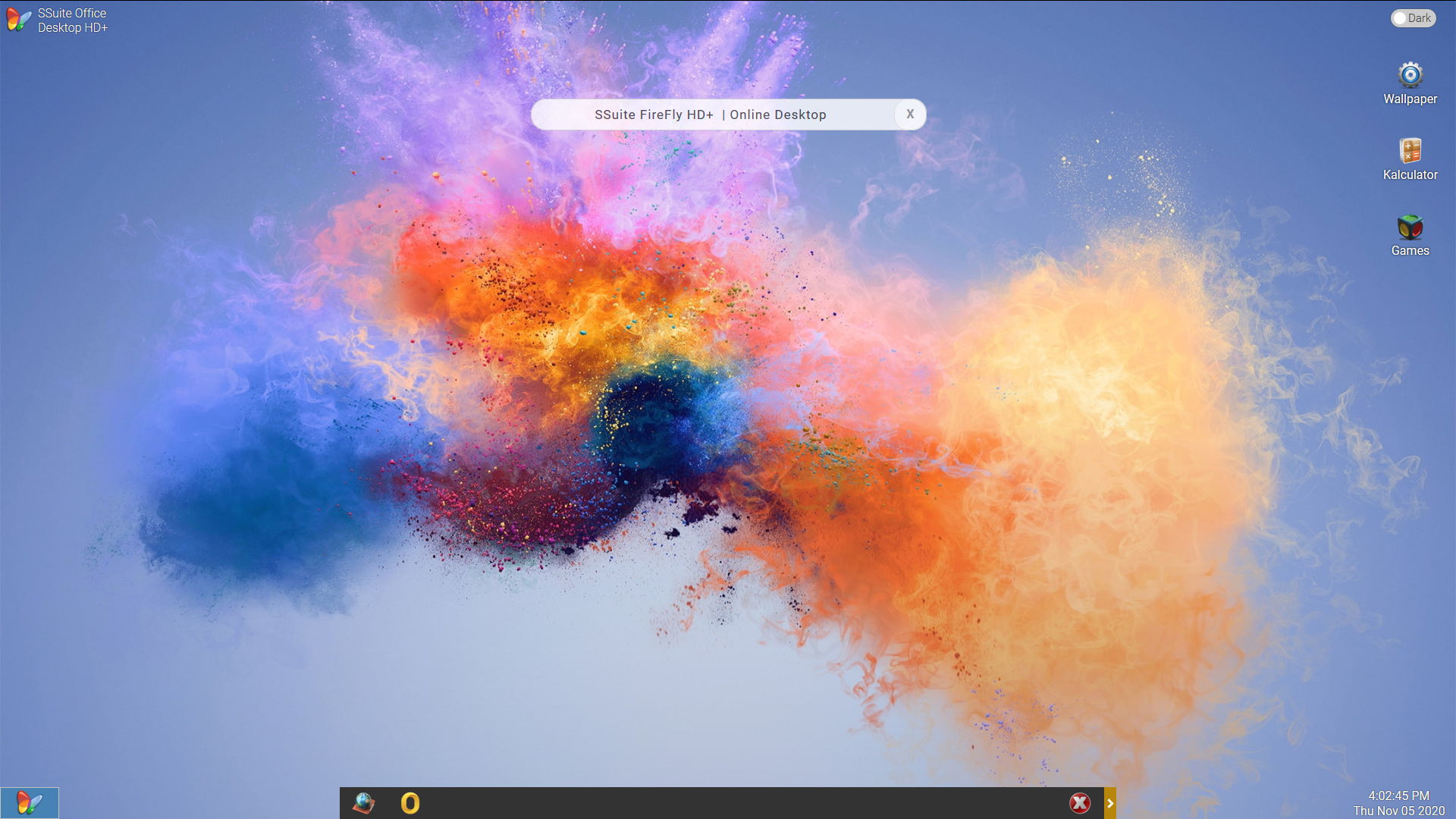The image size is (1456, 819).
Task: Dismiss the SSuite FireFly HD+ banner
Action: (x=910, y=114)
